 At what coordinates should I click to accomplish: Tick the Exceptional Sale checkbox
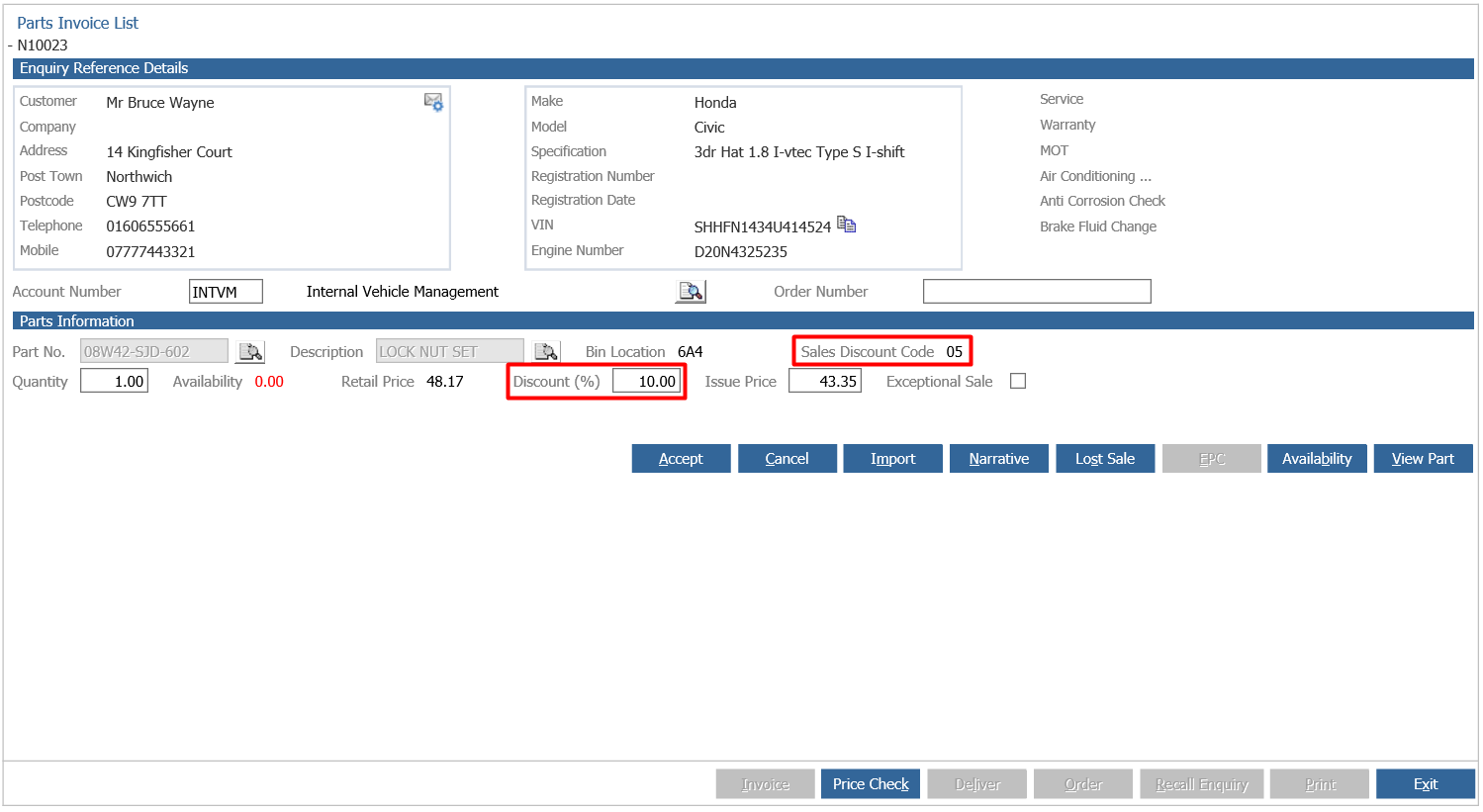[1018, 381]
